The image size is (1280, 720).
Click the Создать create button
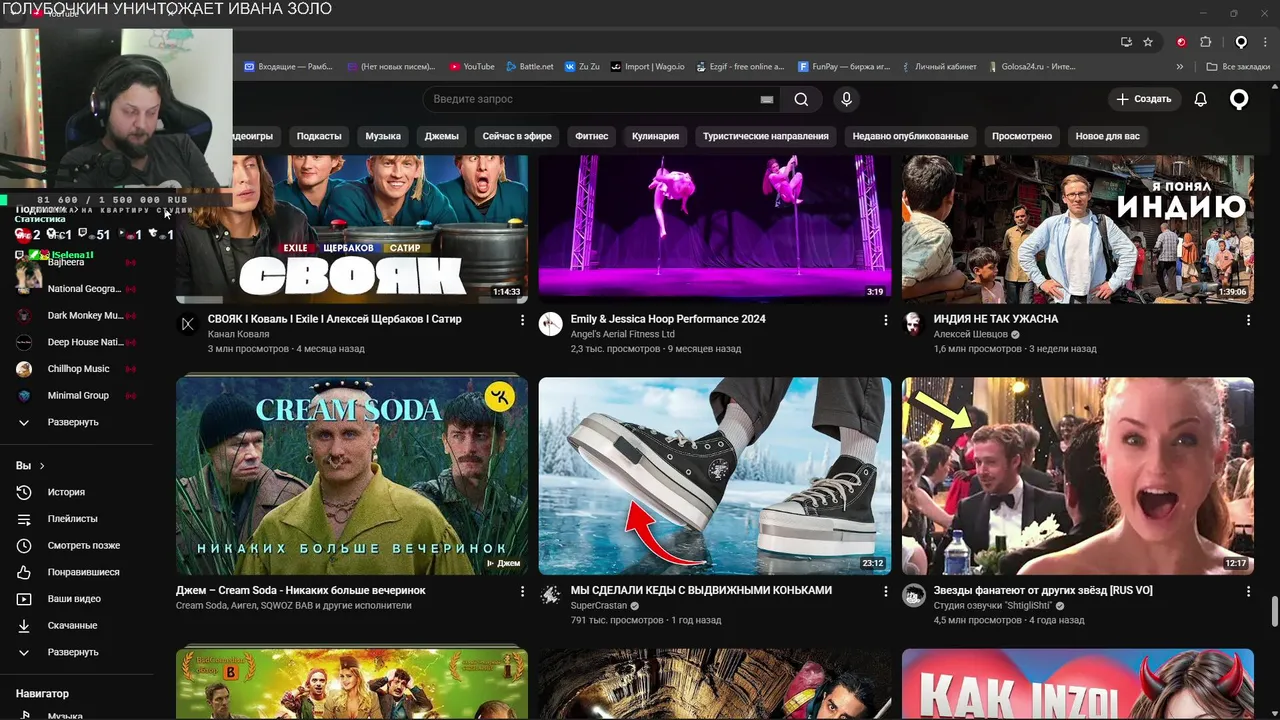pyautogui.click(x=1145, y=99)
